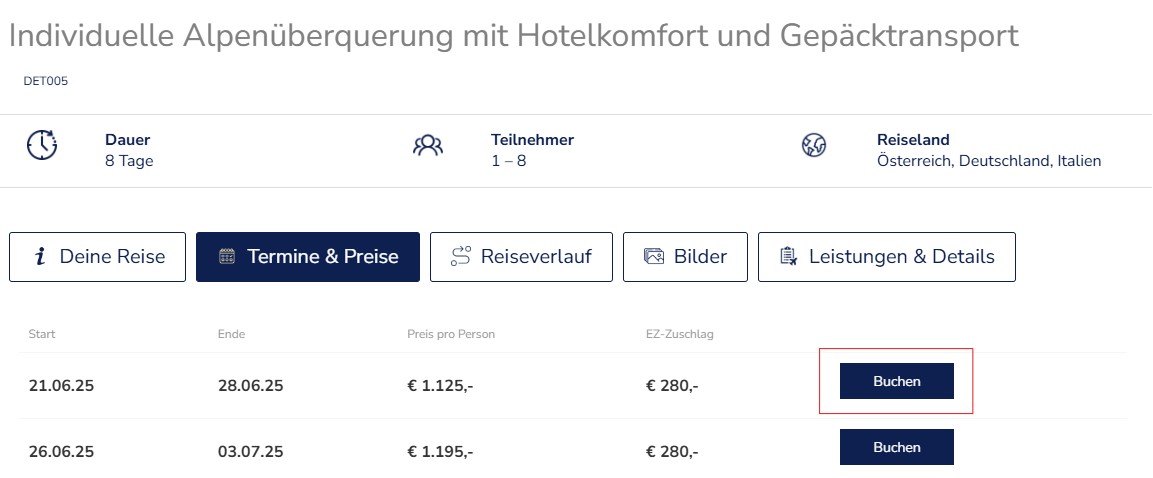1153x478 pixels.
Task: Book the trip starting 26.06.25
Action: pos(896,447)
